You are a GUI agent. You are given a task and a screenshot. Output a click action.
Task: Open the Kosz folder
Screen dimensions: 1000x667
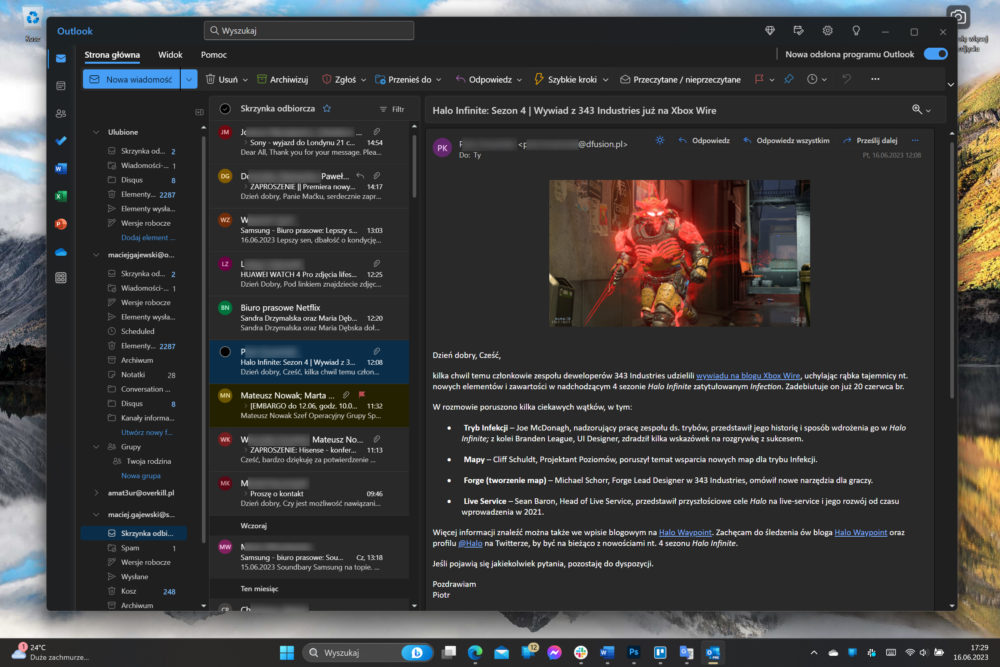(129, 591)
